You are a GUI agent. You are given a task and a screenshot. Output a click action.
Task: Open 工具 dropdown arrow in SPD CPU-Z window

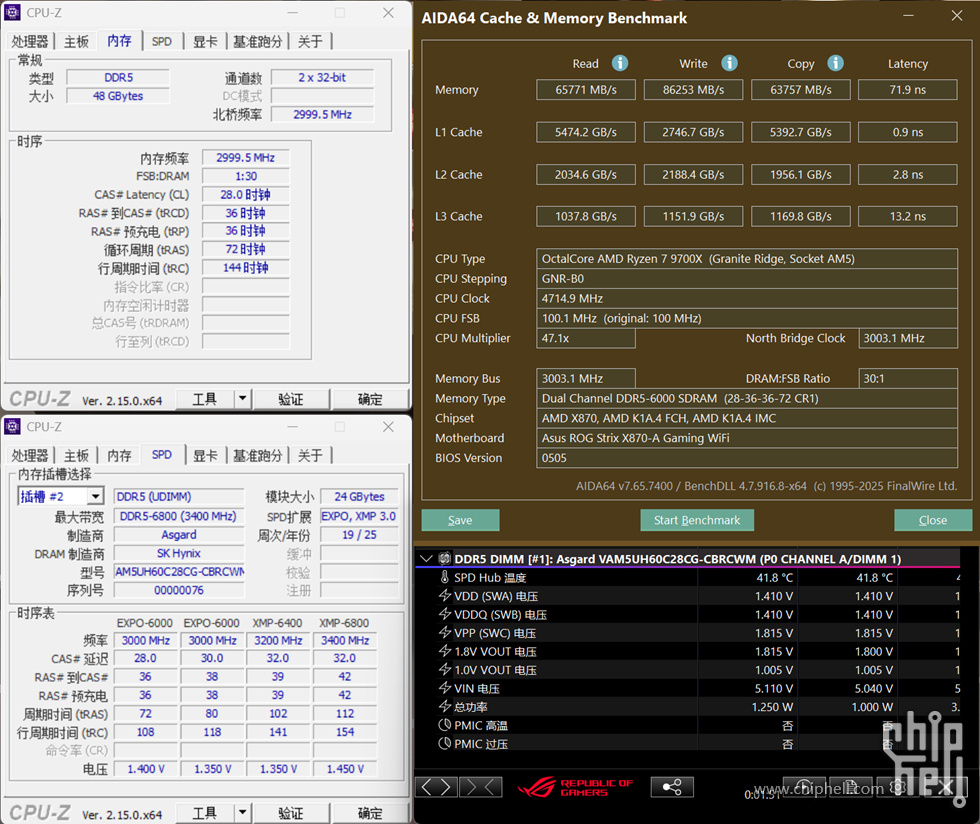point(242,812)
